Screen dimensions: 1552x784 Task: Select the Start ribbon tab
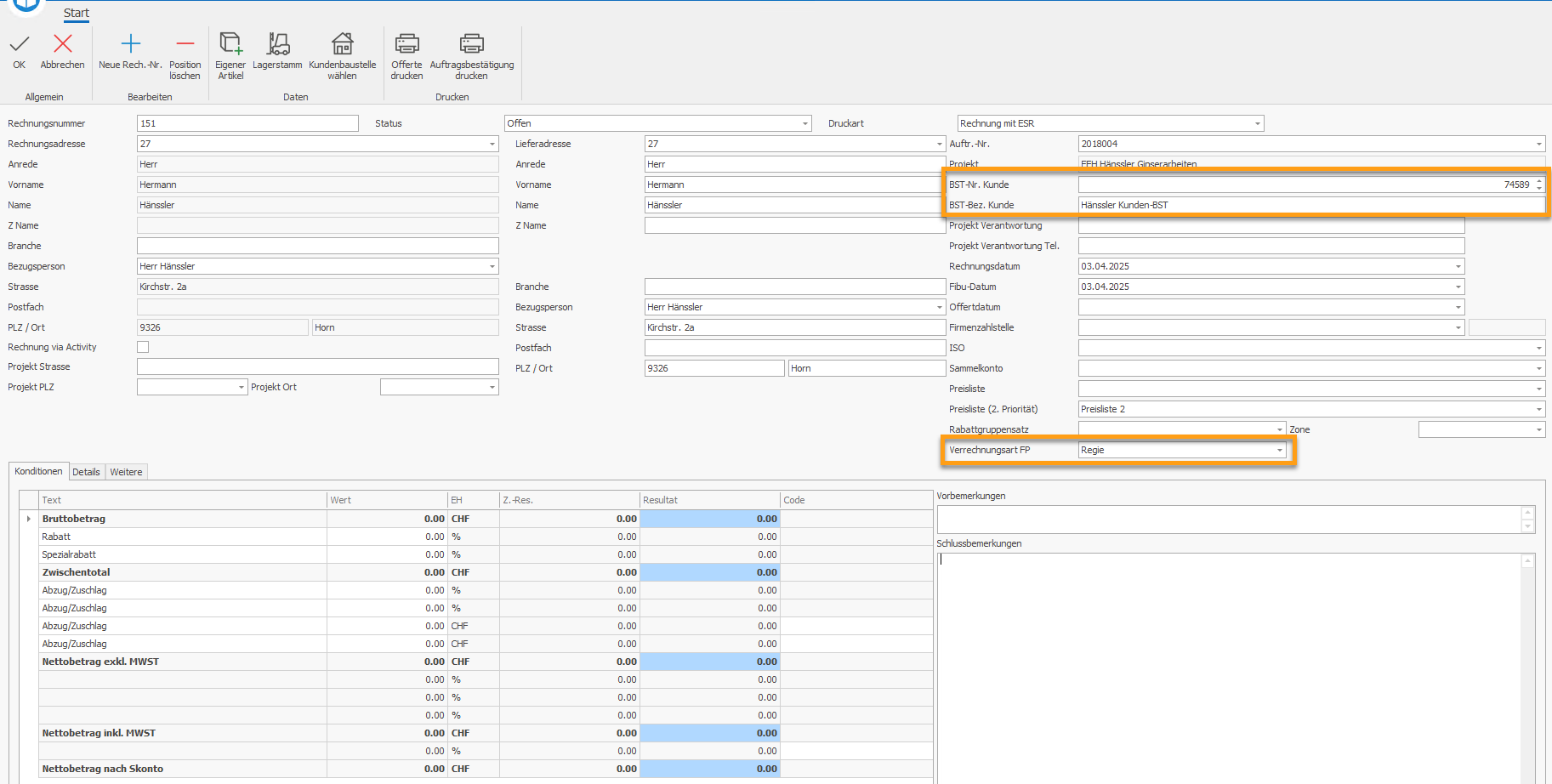click(x=77, y=13)
